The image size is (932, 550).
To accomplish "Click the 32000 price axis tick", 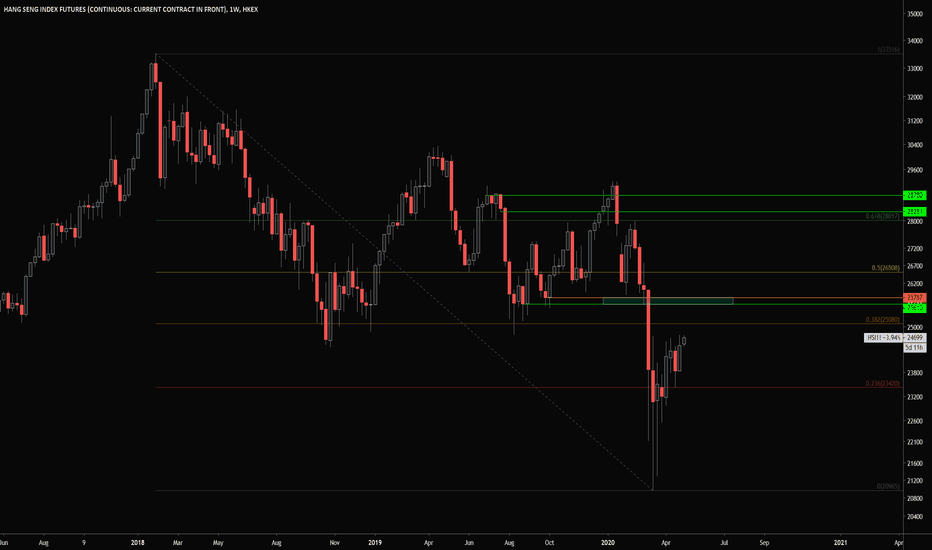I will [x=914, y=97].
